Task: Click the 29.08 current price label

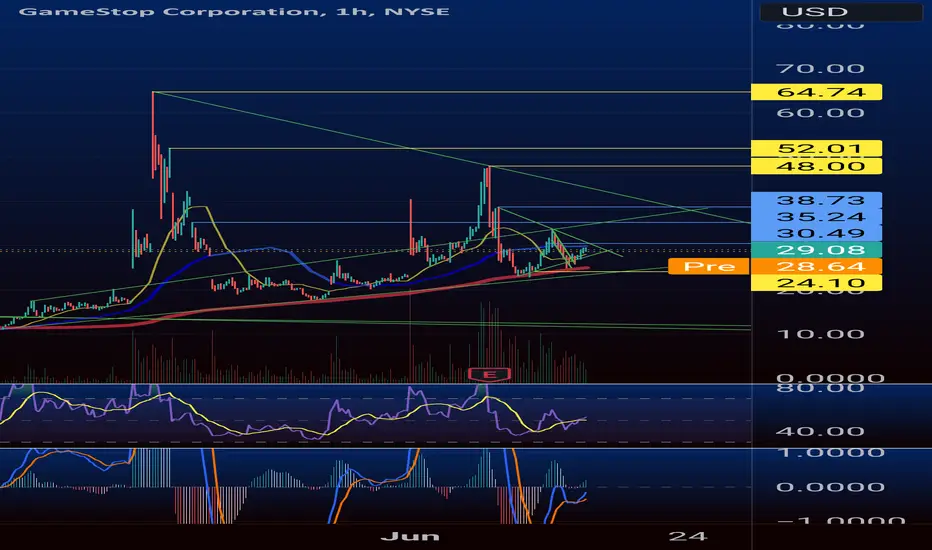Action: coord(817,250)
